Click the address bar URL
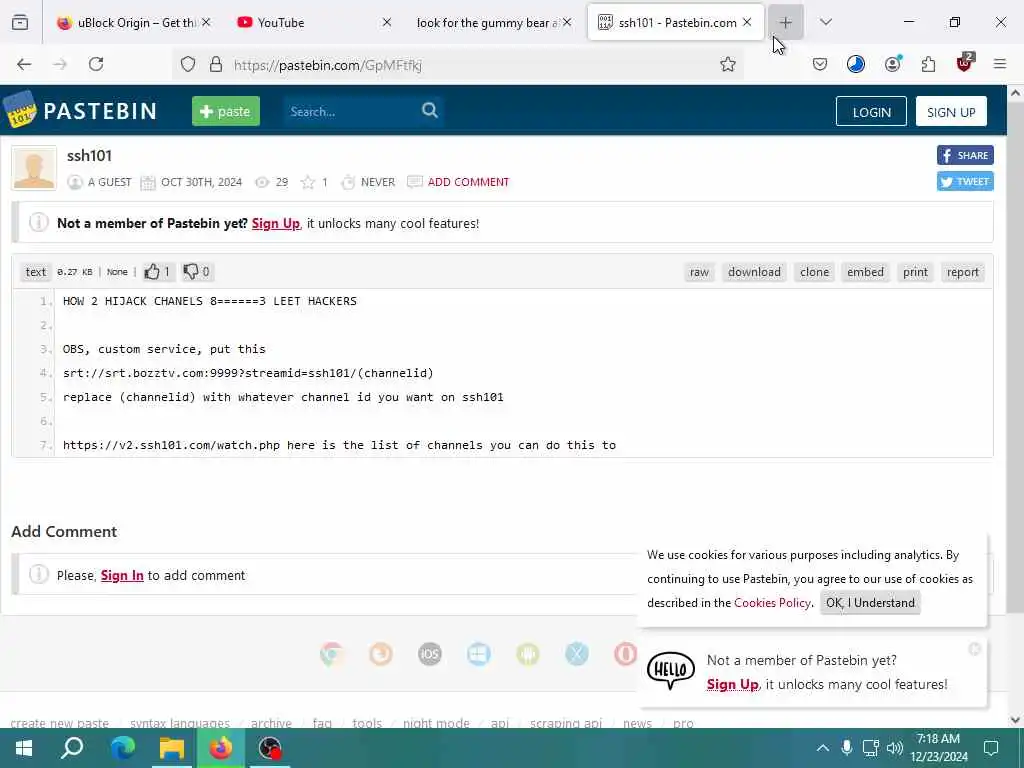This screenshot has height=768, width=1024. [327, 65]
